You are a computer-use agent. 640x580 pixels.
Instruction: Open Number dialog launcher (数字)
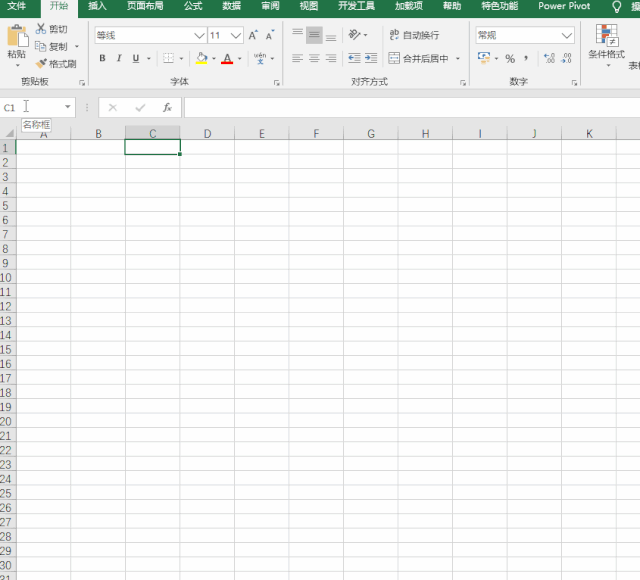(x=574, y=83)
